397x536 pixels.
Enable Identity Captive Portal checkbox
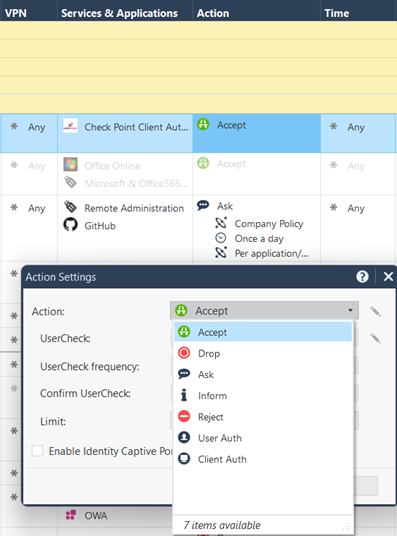point(37,451)
